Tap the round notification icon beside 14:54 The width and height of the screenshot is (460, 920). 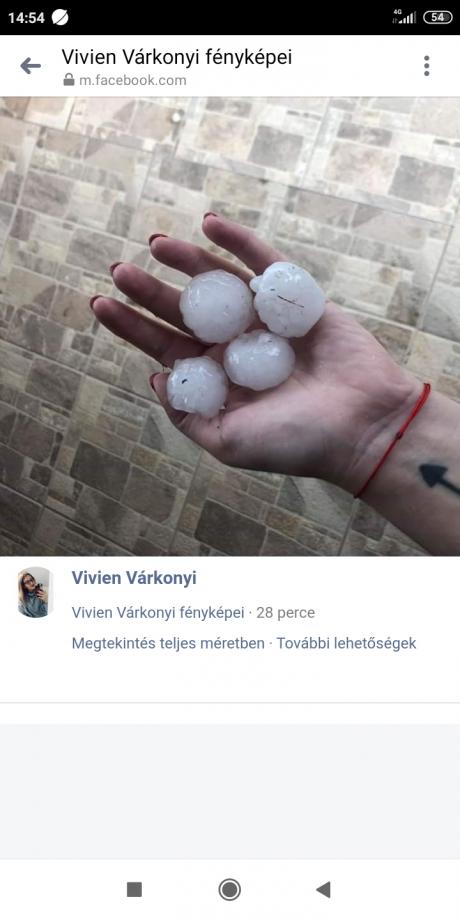point(60,18)
